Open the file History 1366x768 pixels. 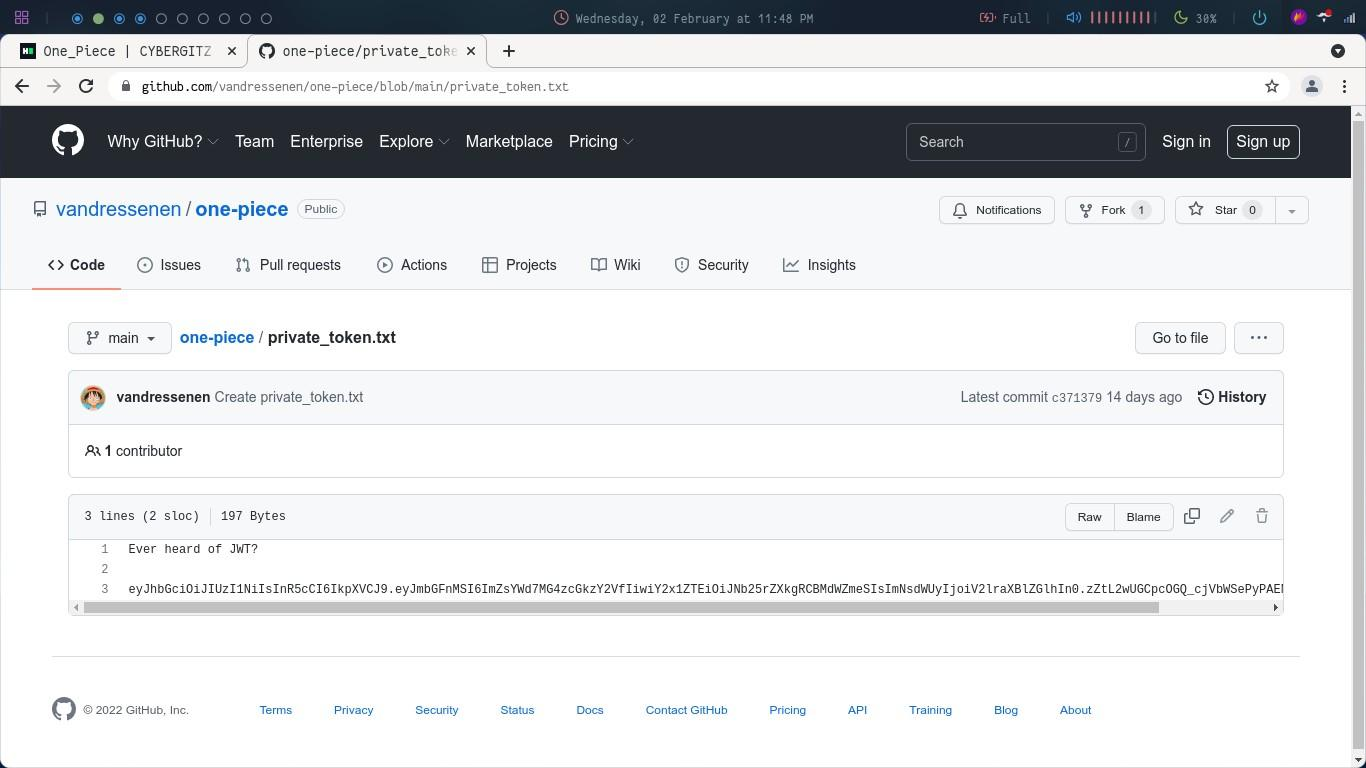coord(1232,397)
